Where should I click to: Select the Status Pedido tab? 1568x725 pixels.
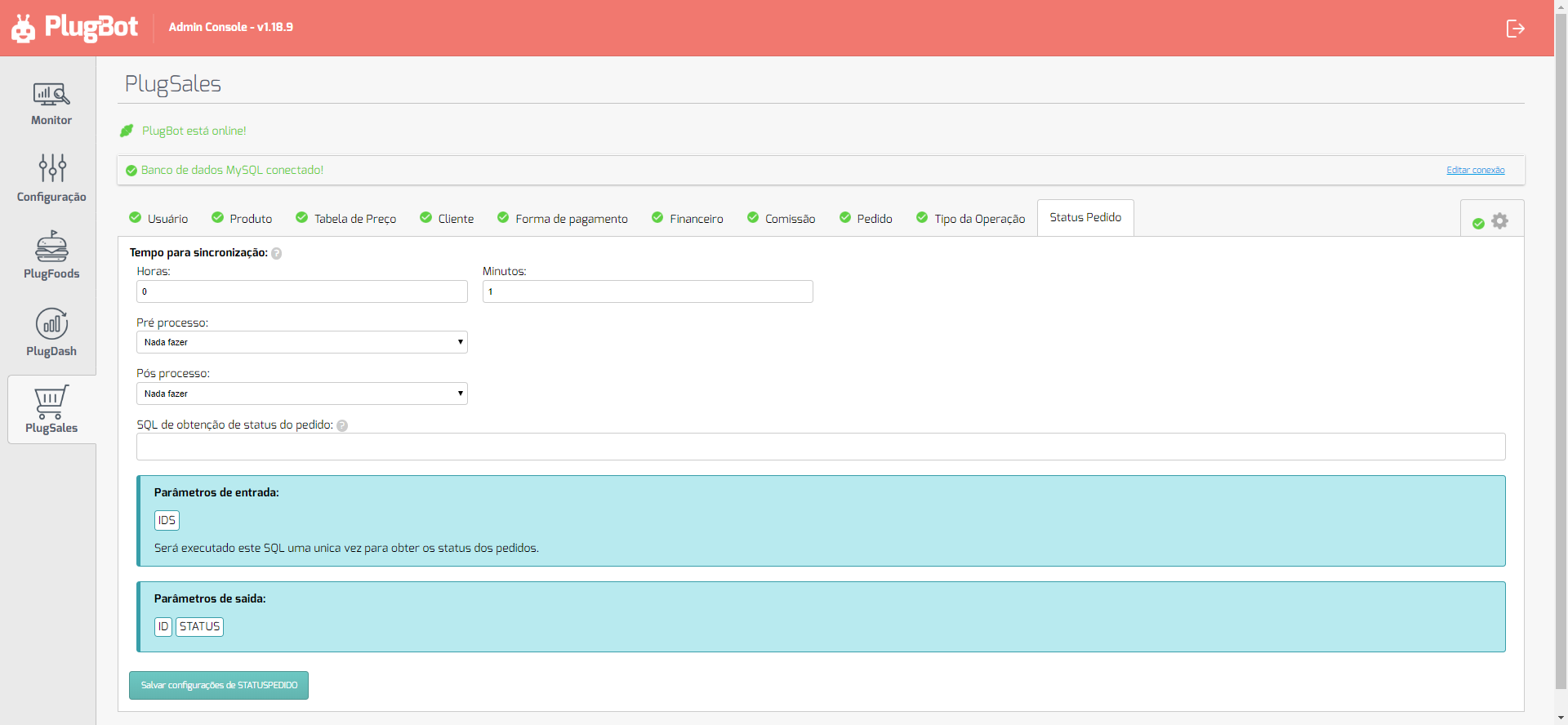pyautogui.click(x=1085, y=217)
